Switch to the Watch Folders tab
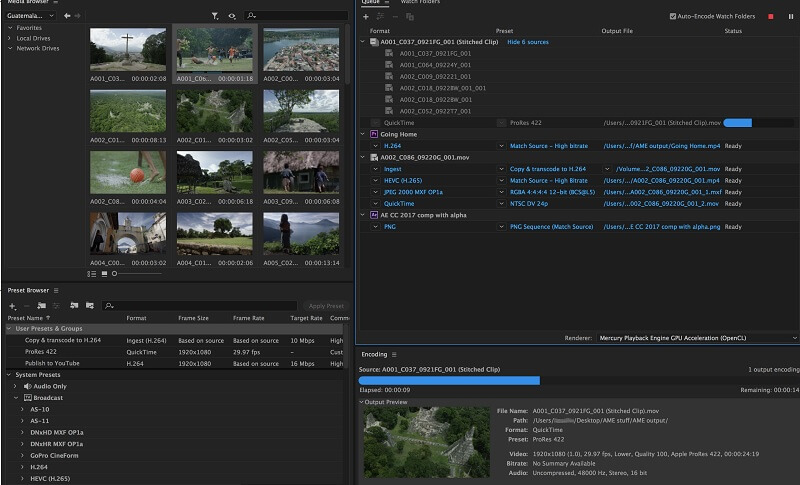Image resolution: width=800 pixels, height=485 pixels. pyautogui.click(x=422, y=2)
